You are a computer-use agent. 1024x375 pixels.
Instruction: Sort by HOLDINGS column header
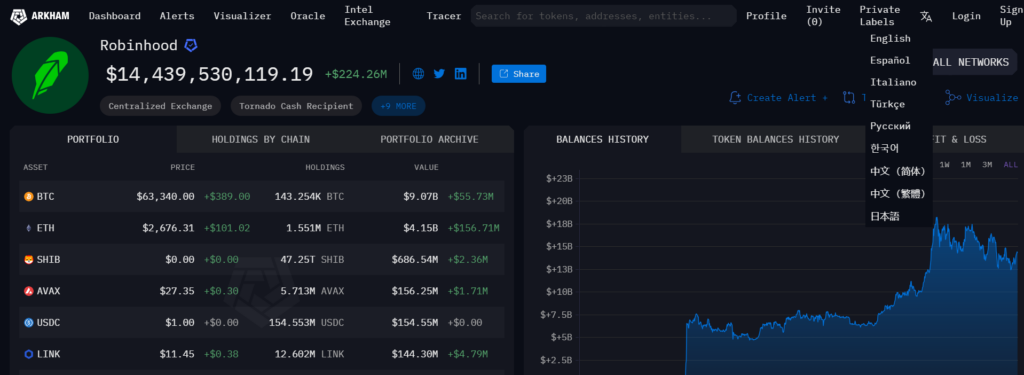click(325, 167)
